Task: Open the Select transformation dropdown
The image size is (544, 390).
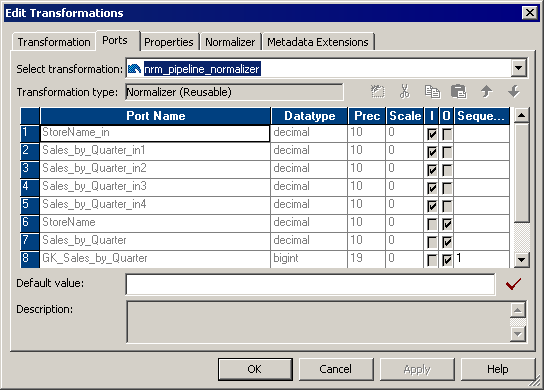Action: point(519,68)
